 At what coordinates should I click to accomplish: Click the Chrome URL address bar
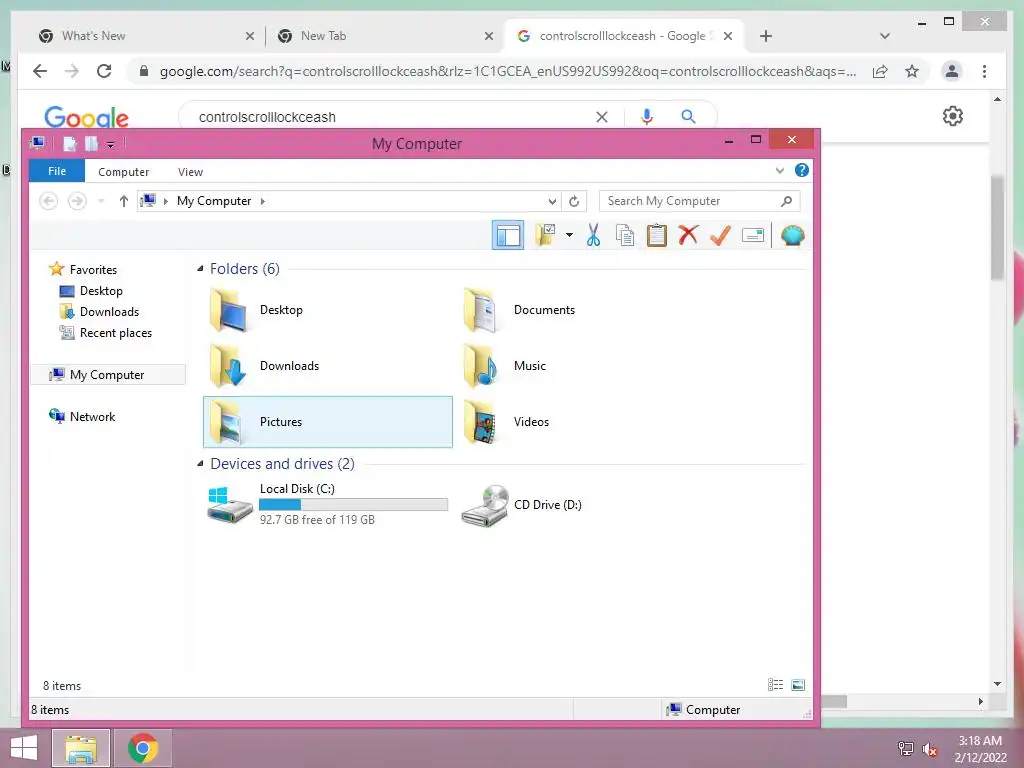[x=507, y=71]
